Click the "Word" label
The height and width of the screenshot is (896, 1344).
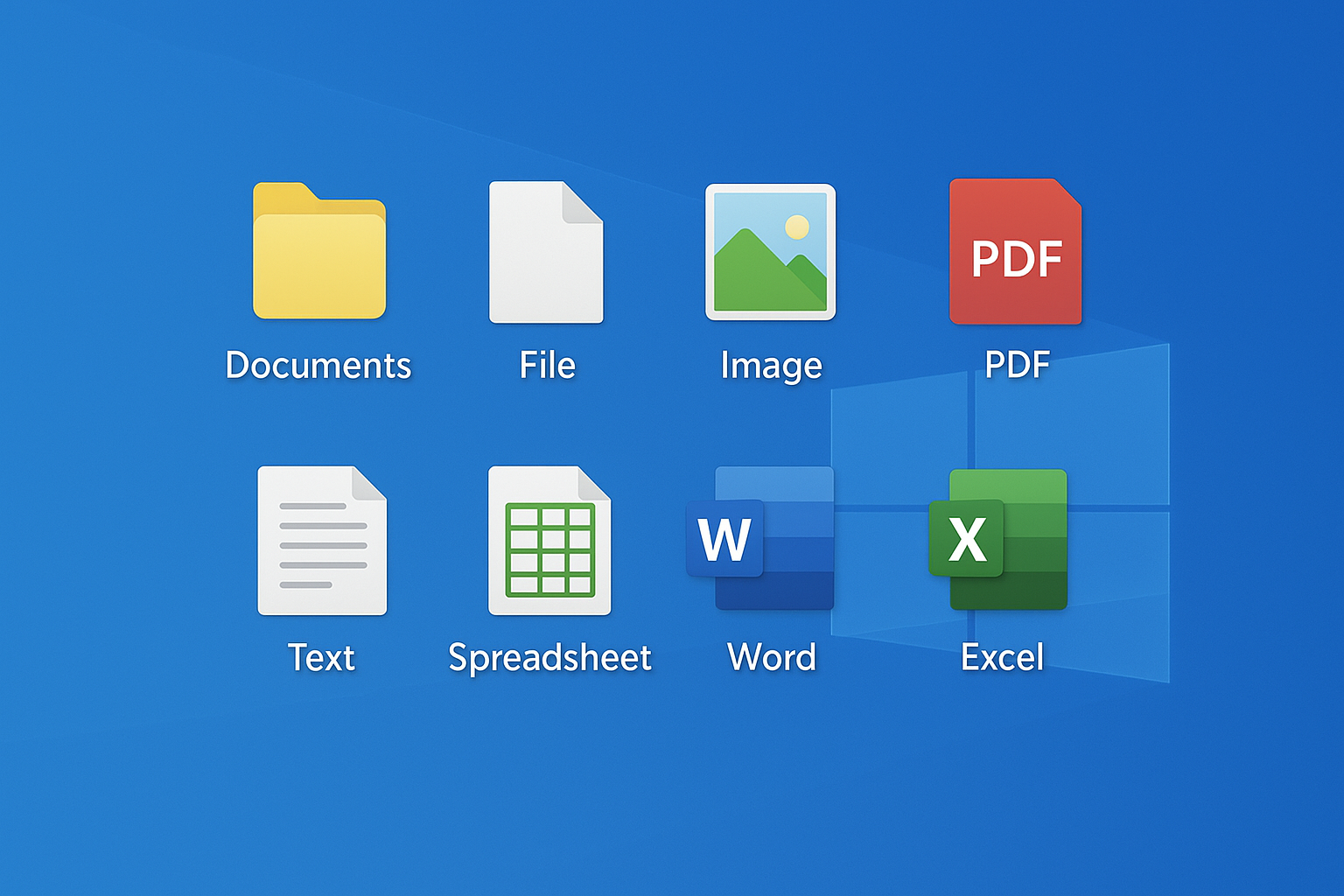(772, 657)
